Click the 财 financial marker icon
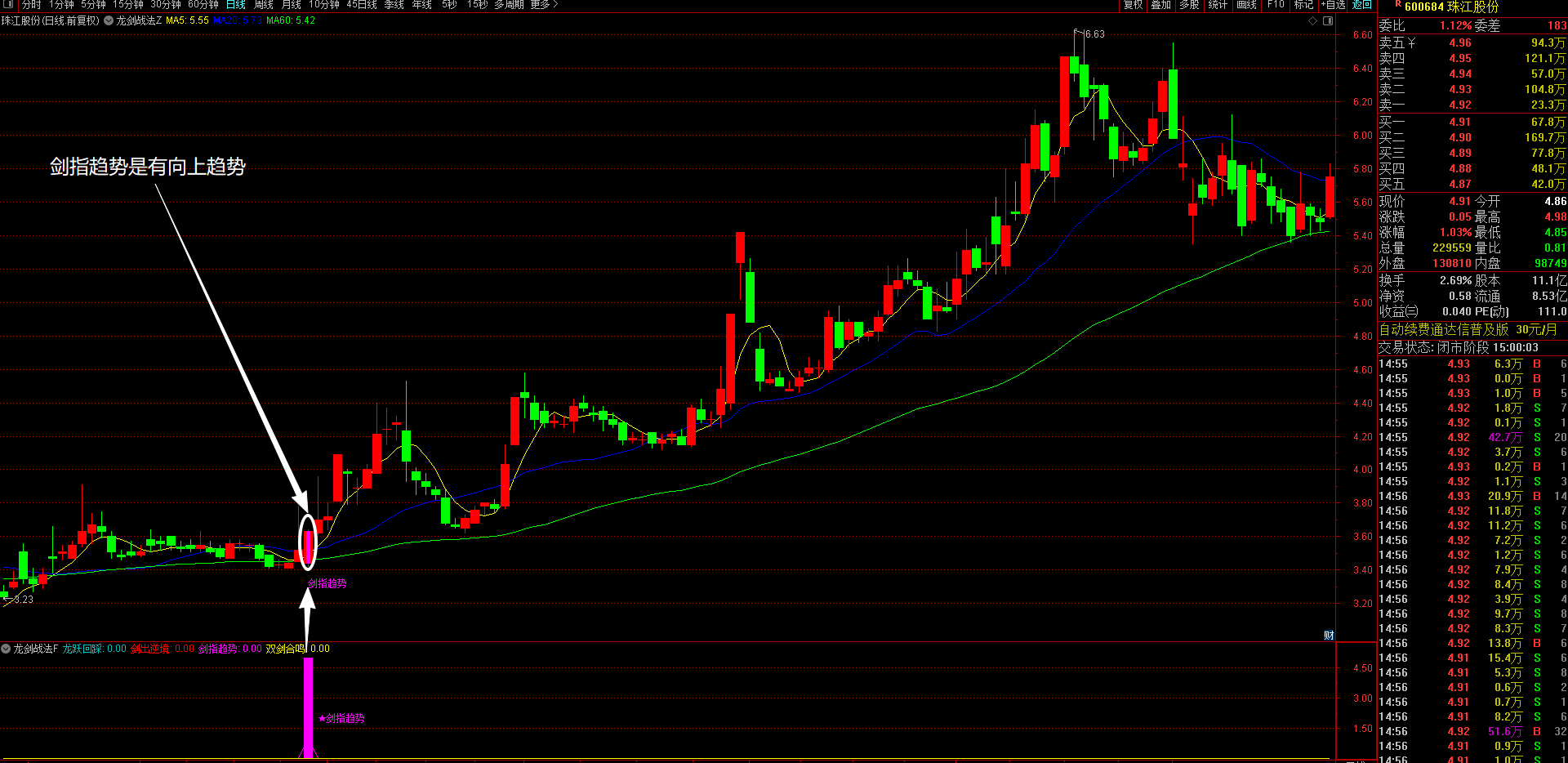Image resolution: width=1568 pixels, height=763 pixels. 1329,635
